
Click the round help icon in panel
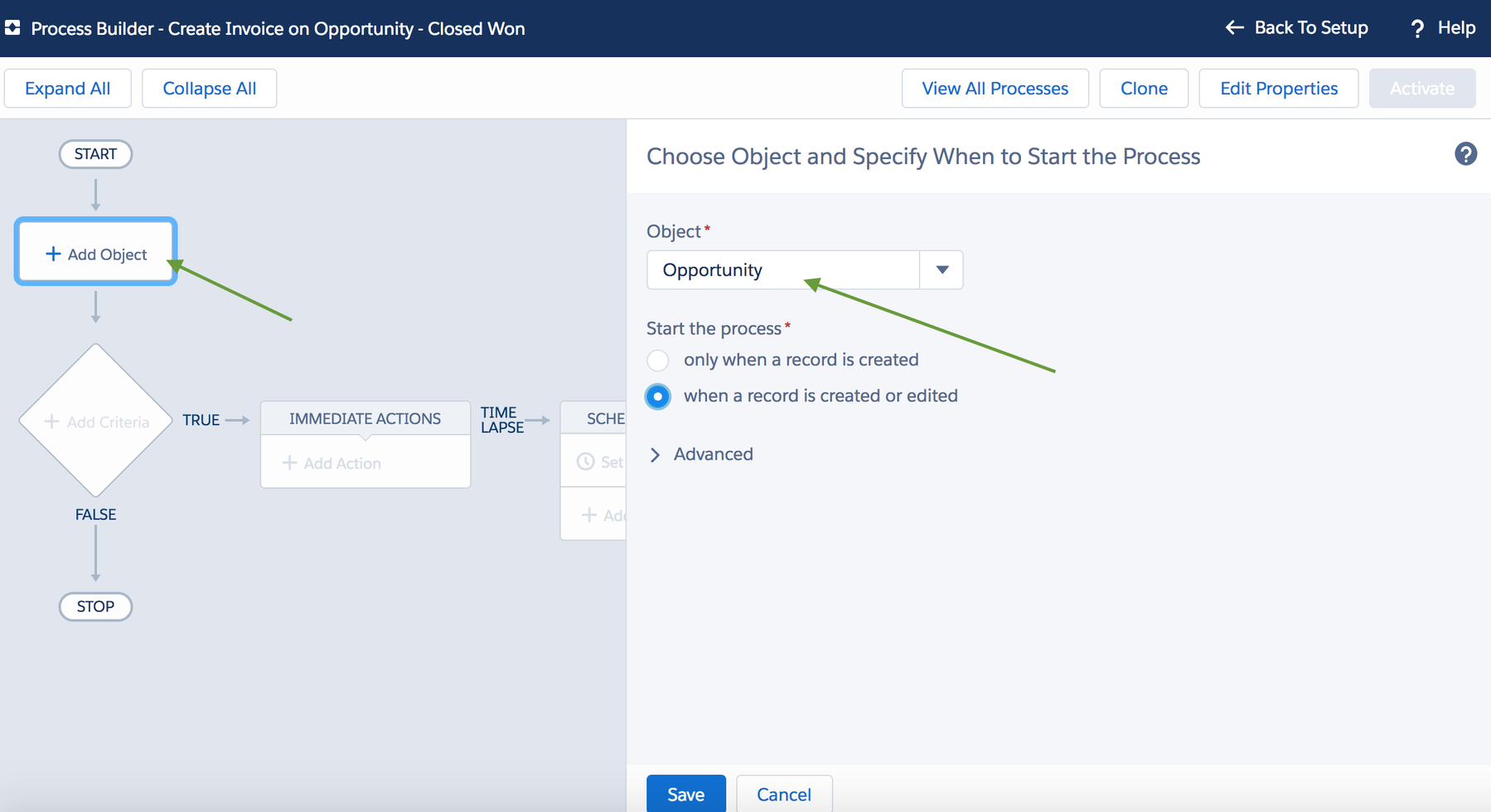tap(1465, 154)
